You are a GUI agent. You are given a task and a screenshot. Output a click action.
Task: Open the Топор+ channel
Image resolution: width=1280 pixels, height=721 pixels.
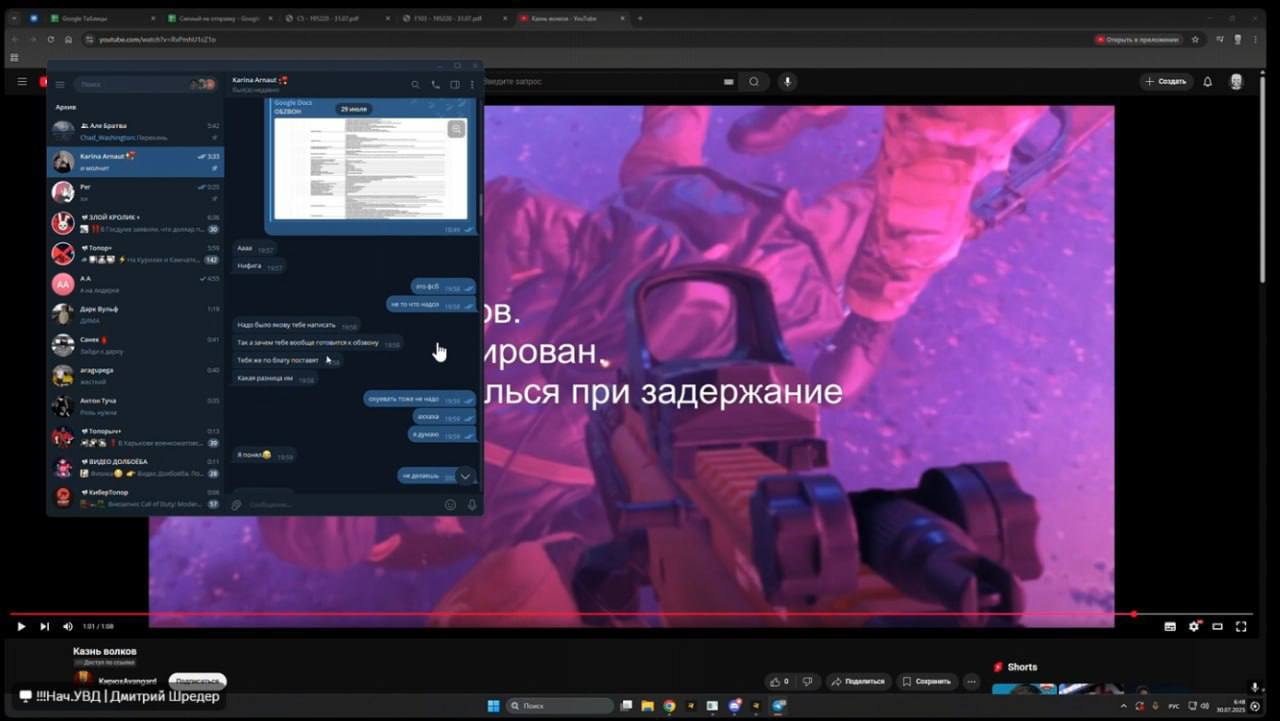click(135, 253)
